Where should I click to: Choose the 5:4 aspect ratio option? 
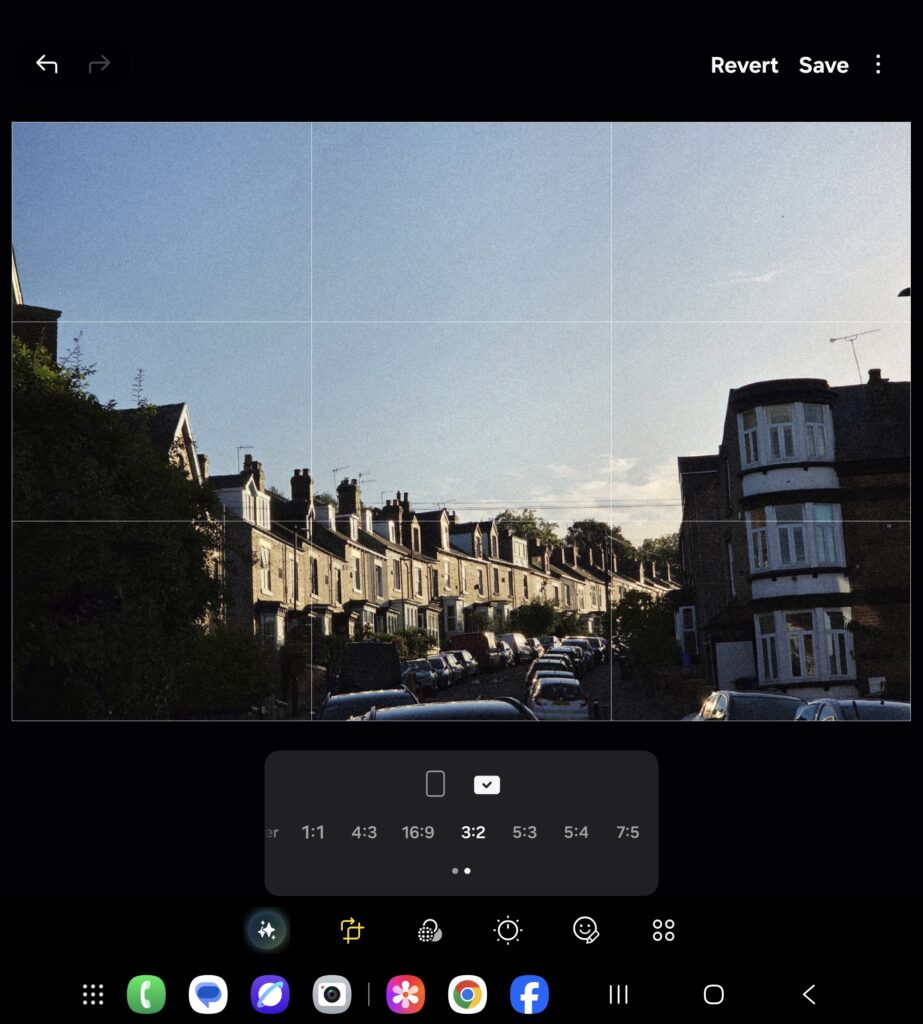[x=575, y=831]
